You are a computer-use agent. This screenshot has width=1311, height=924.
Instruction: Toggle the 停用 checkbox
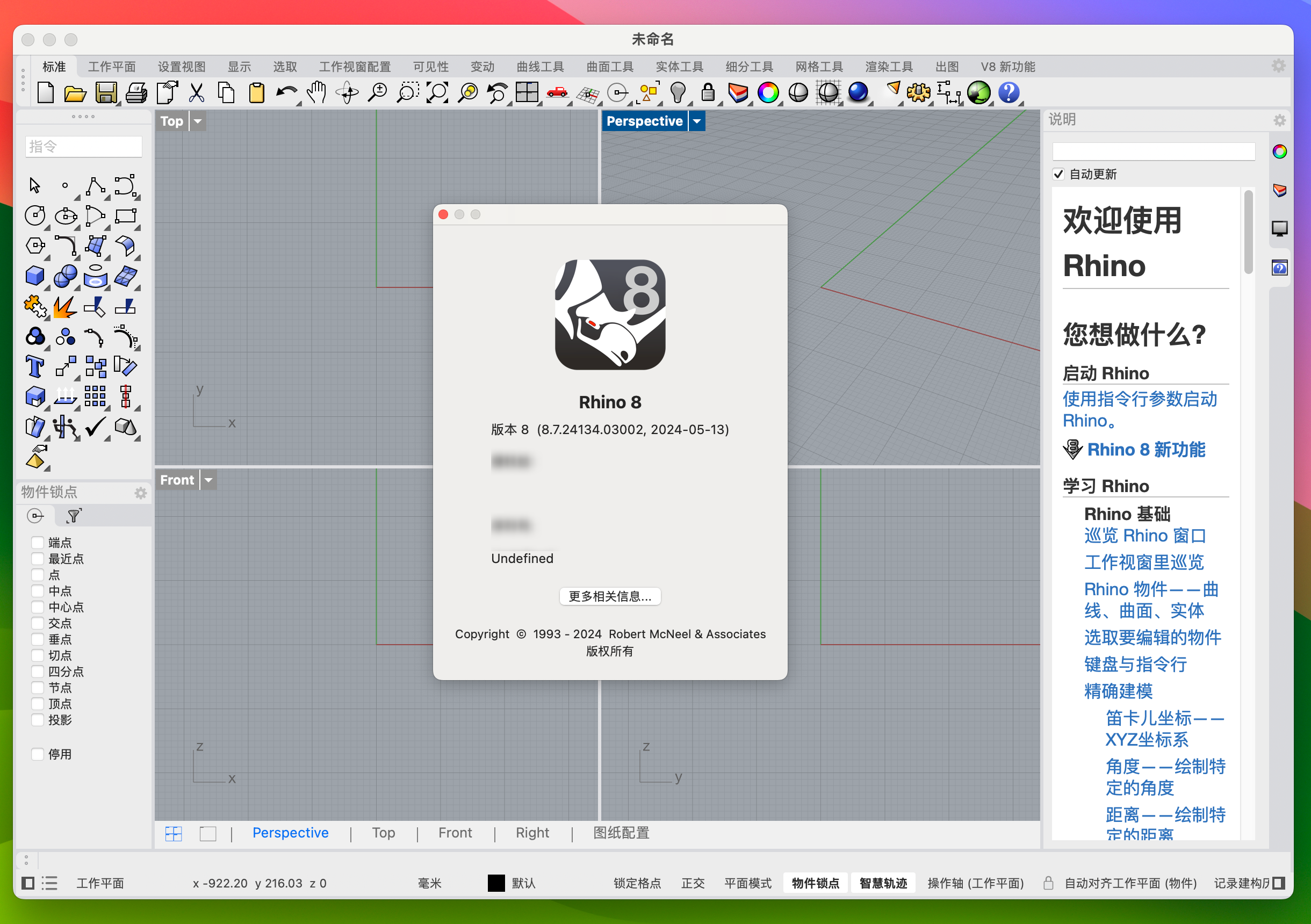click(x=38, y=754)
